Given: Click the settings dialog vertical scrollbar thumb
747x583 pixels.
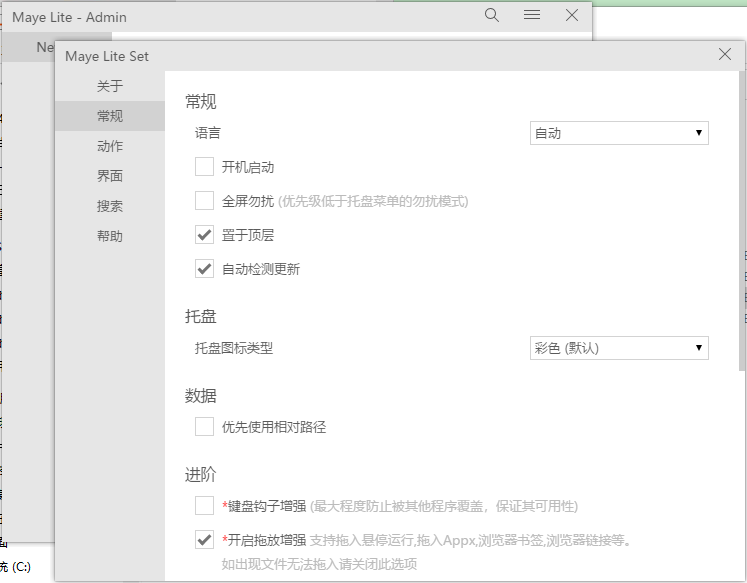Looking at the screenshot, I should [x=742, y=221].
